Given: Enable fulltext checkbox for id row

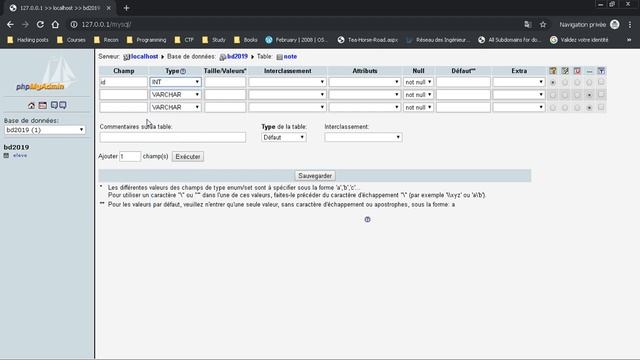Looking at the screenshot, I should pyautogui.click(x=601, y=82).
